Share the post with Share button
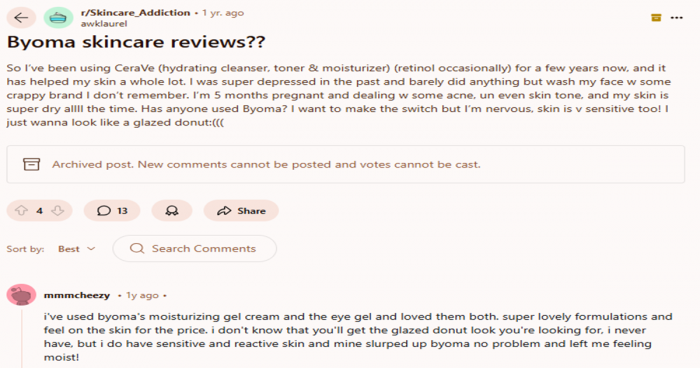This screenshot has width=700, height=368. (241, 211)
